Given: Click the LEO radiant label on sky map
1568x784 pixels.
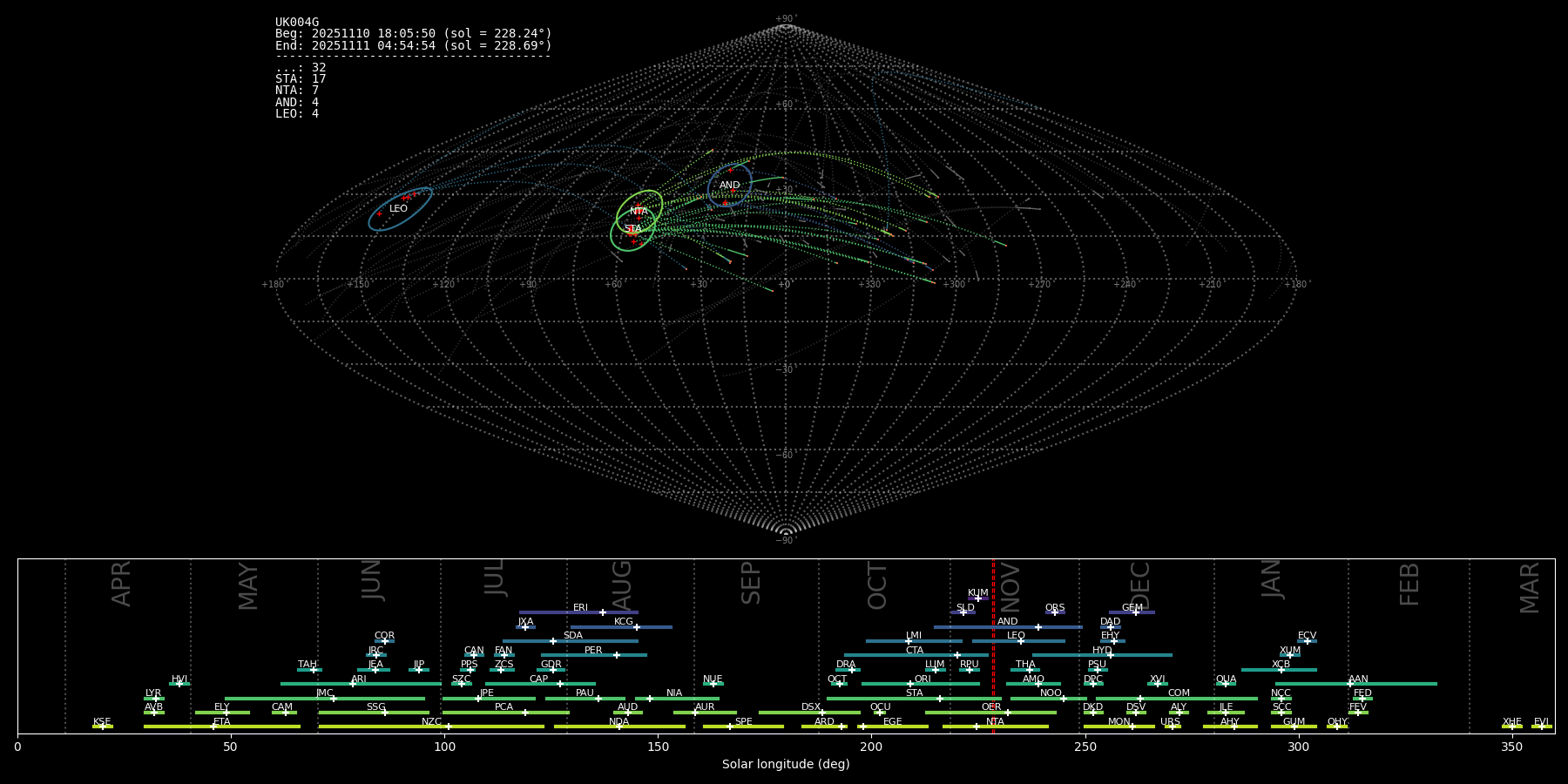Looking at the screenshot, I should click(x=398, y=209).
